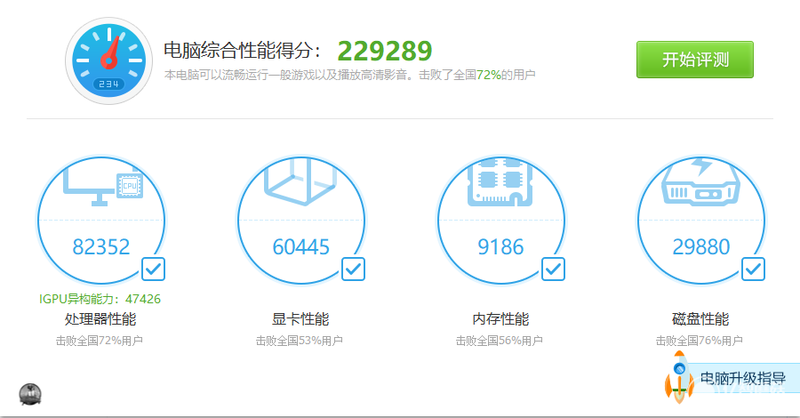Click the memory score 9186
The image size is (800, 418).
[501, 247]
